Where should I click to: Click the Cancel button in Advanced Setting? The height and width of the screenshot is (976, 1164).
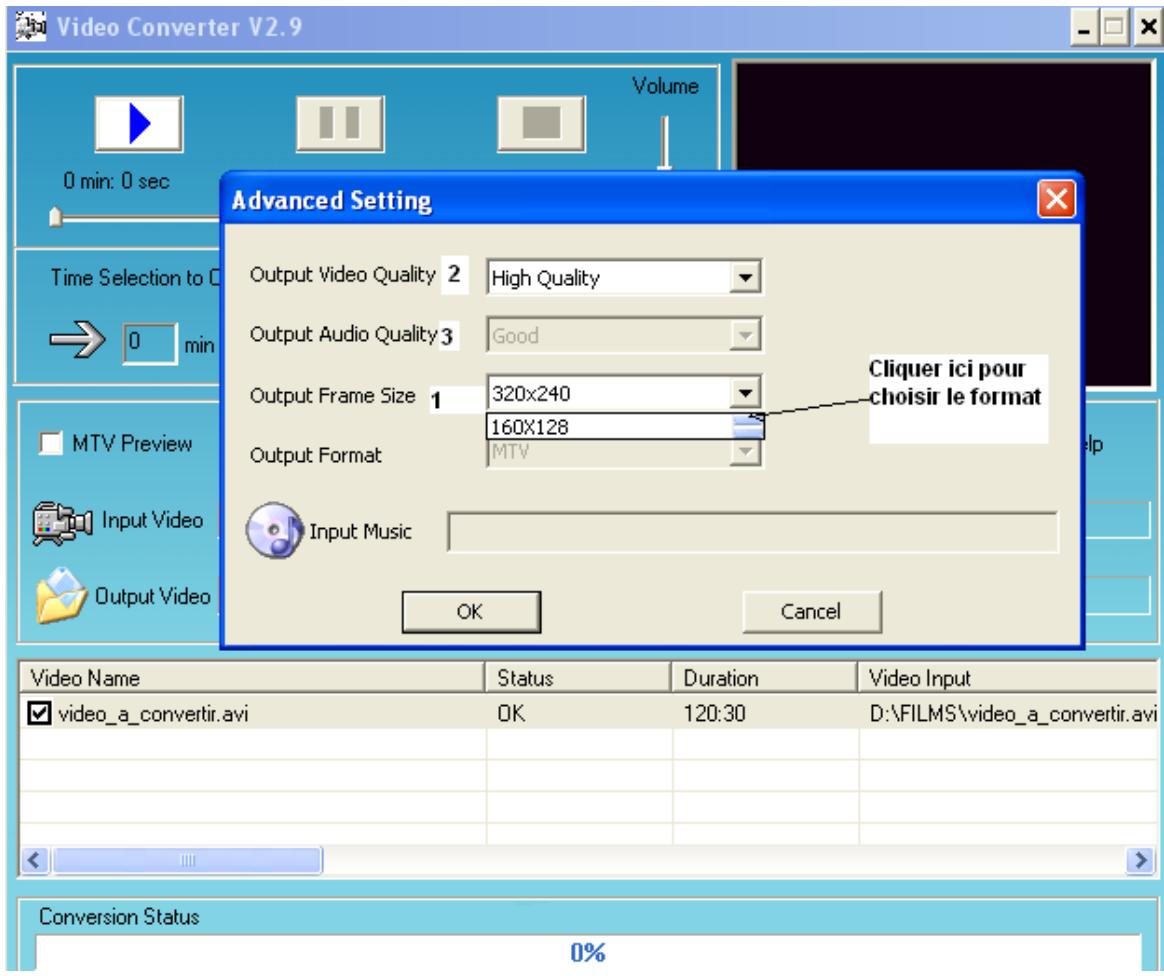[x=811, y=612]
